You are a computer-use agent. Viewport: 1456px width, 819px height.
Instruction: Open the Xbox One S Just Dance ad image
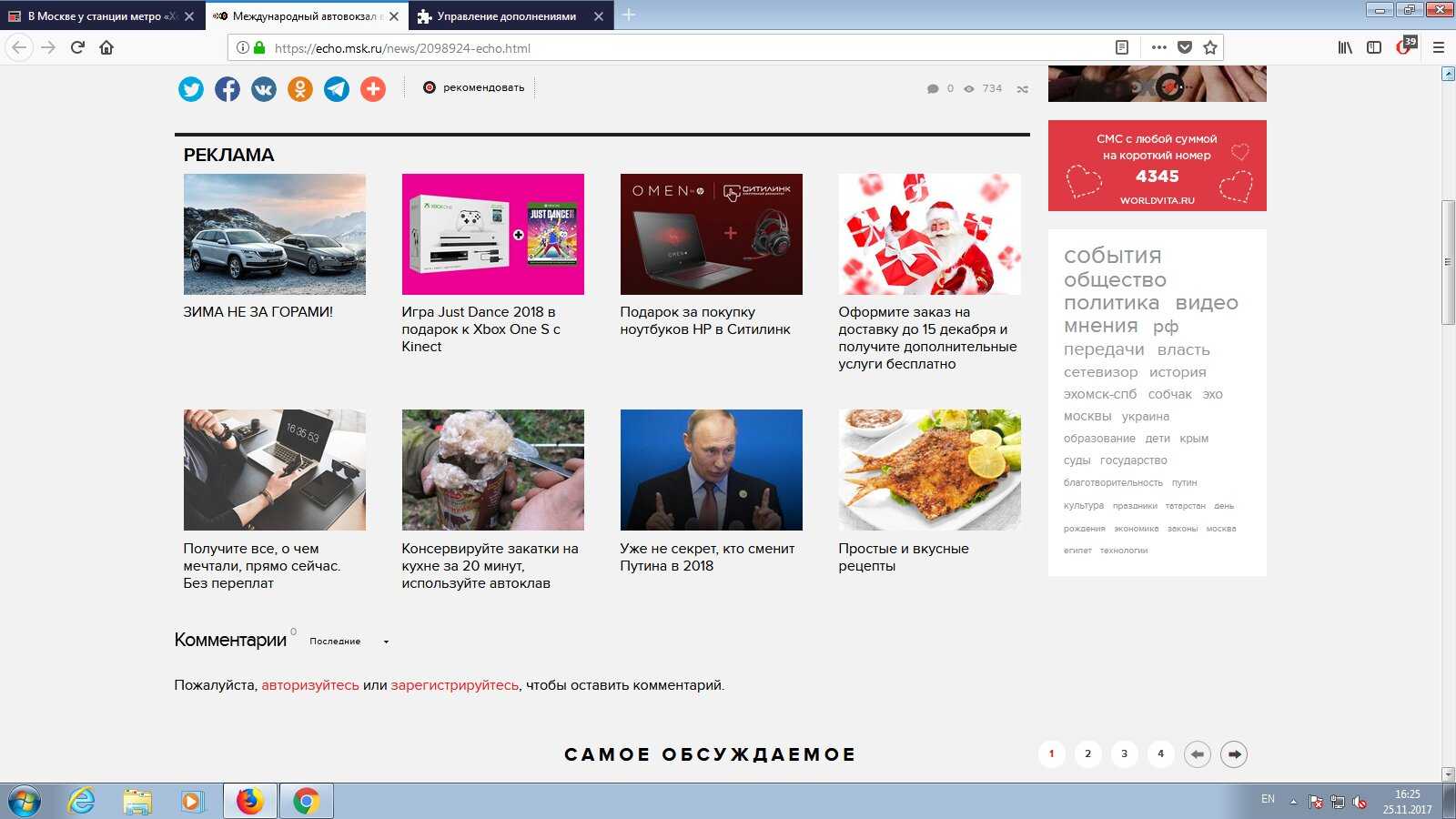(x=493, y=234)
